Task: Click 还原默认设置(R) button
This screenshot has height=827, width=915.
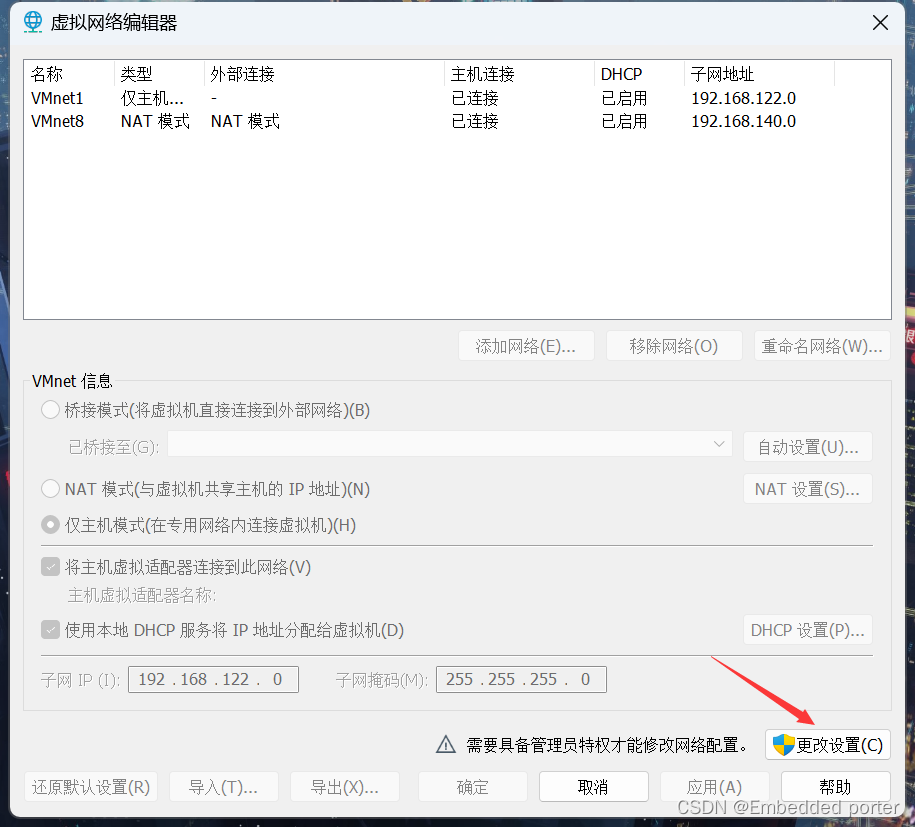Action: (x=91, y=787)
